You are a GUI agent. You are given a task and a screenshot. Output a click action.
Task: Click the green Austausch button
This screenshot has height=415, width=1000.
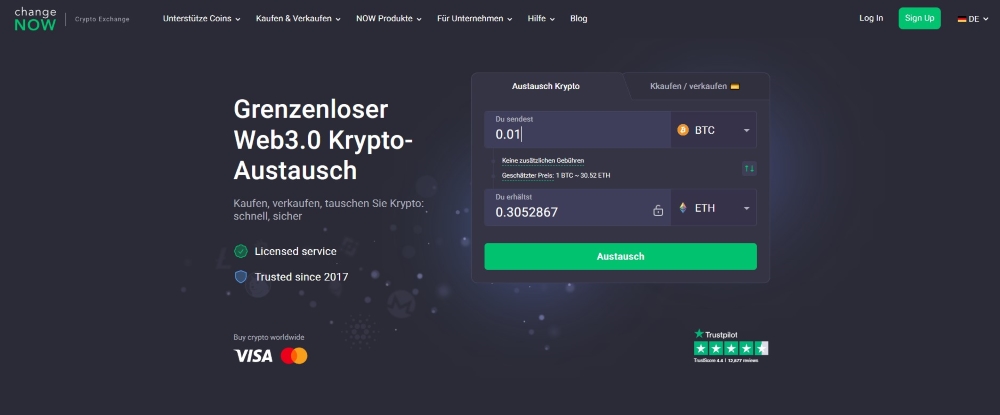pos(621,256)
